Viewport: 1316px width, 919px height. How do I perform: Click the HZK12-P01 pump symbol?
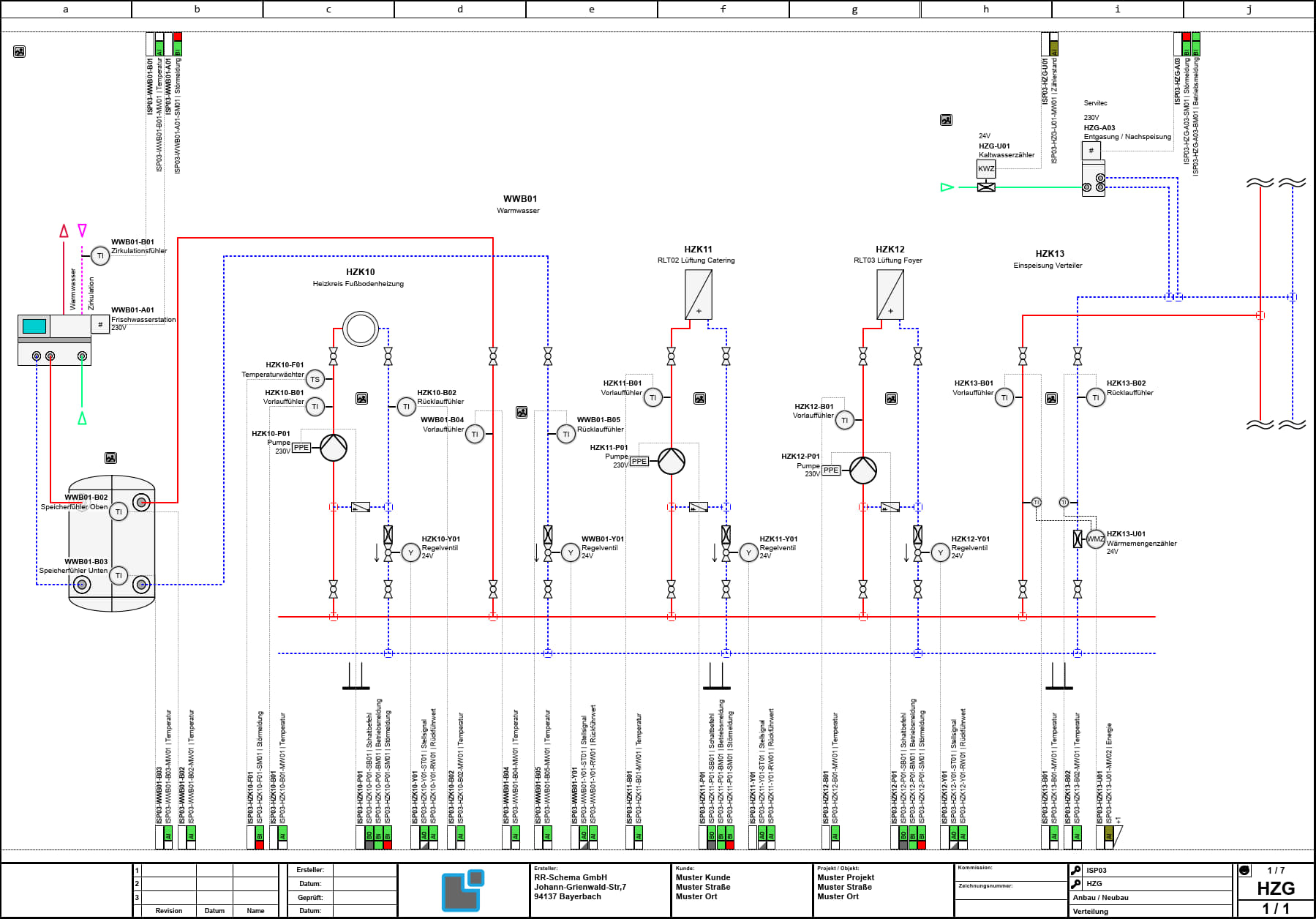pos(863,470)
